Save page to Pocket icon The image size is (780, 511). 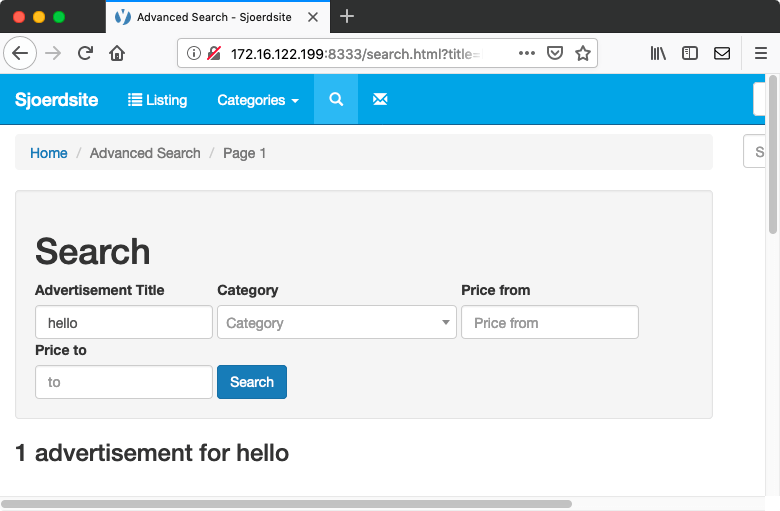click(x=555, y=53)
